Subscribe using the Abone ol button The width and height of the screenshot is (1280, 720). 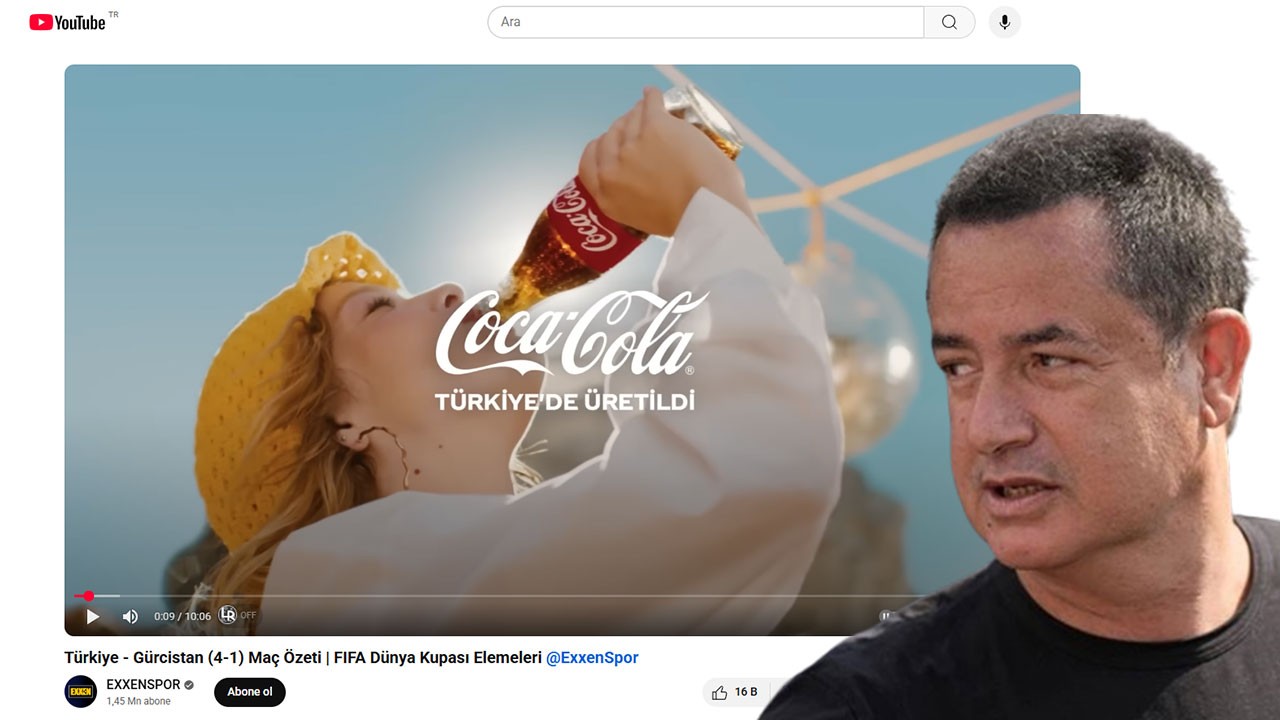[248, 692]
